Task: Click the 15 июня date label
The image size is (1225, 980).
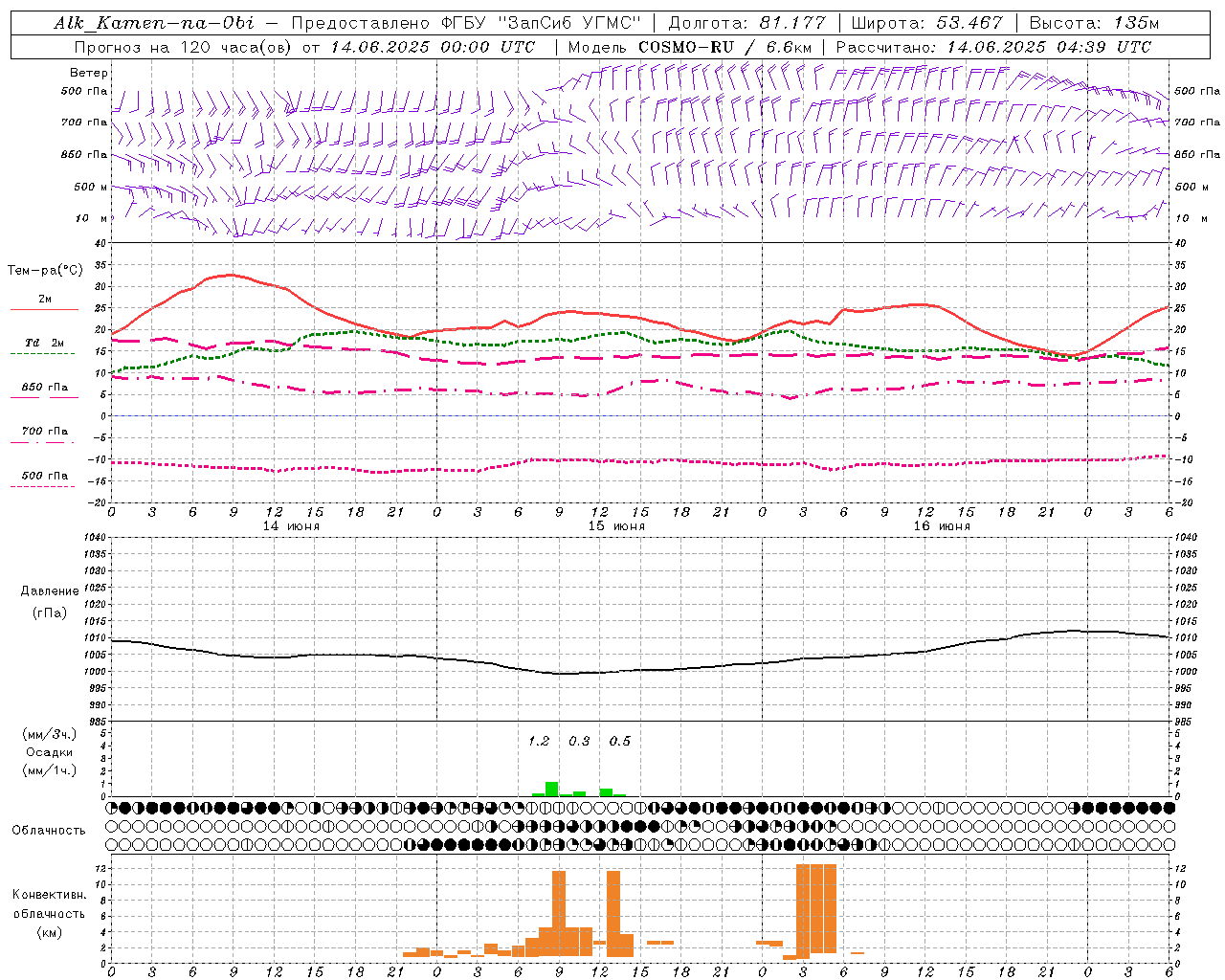Action: [615, 525]
